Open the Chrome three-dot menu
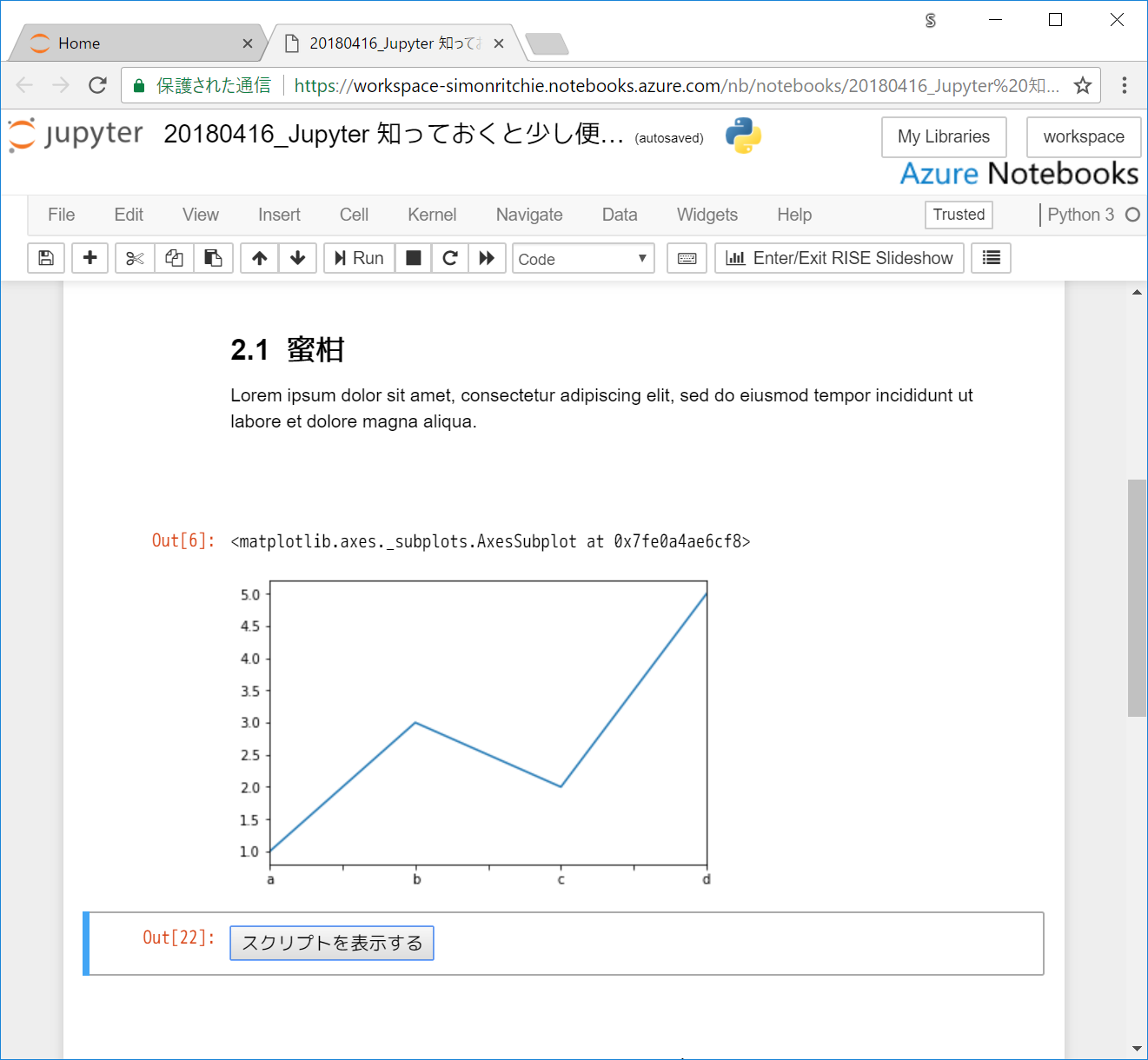 [1125, 85]
